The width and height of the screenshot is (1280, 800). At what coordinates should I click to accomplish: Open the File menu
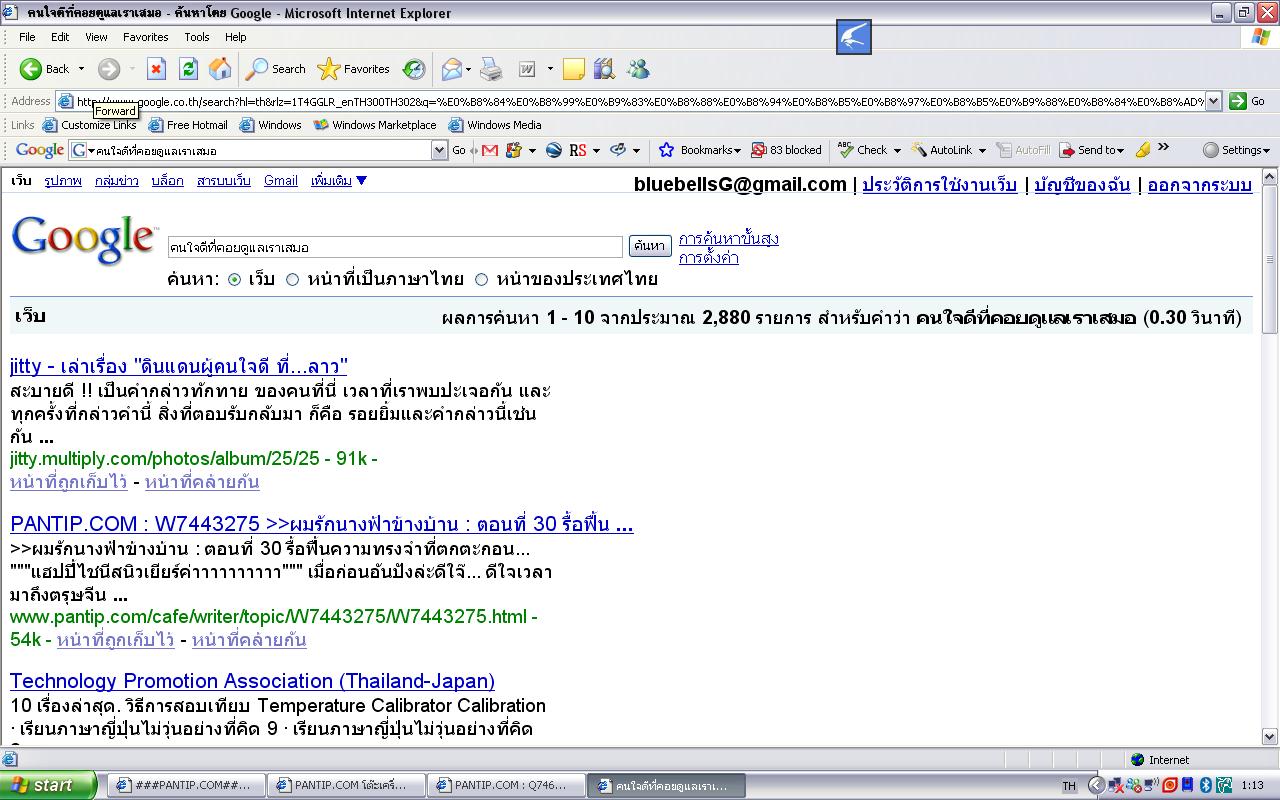tap(27, 37)
